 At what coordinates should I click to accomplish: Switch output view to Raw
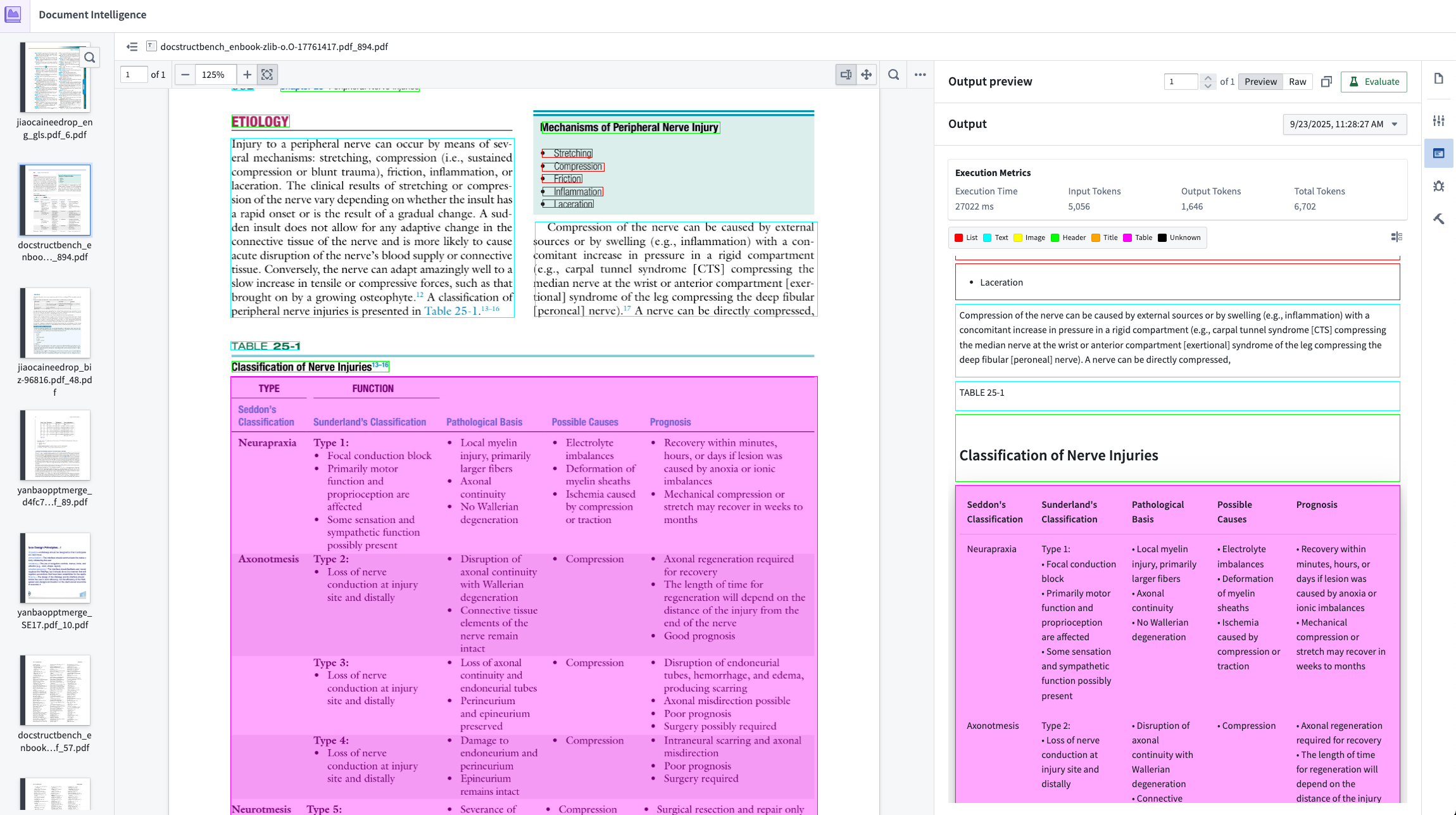[1297, 81]
